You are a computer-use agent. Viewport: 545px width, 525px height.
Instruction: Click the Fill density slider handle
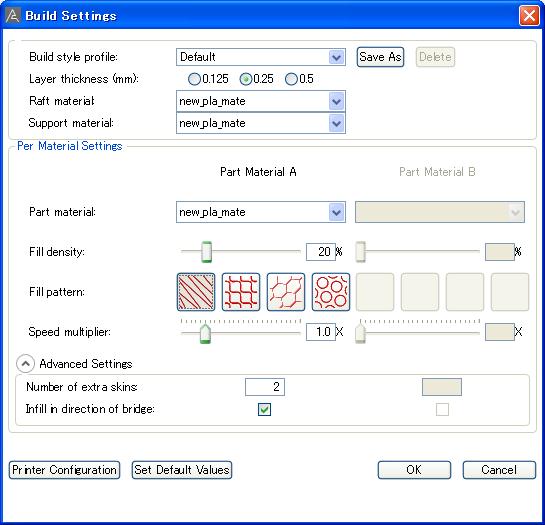coord(206,252)
